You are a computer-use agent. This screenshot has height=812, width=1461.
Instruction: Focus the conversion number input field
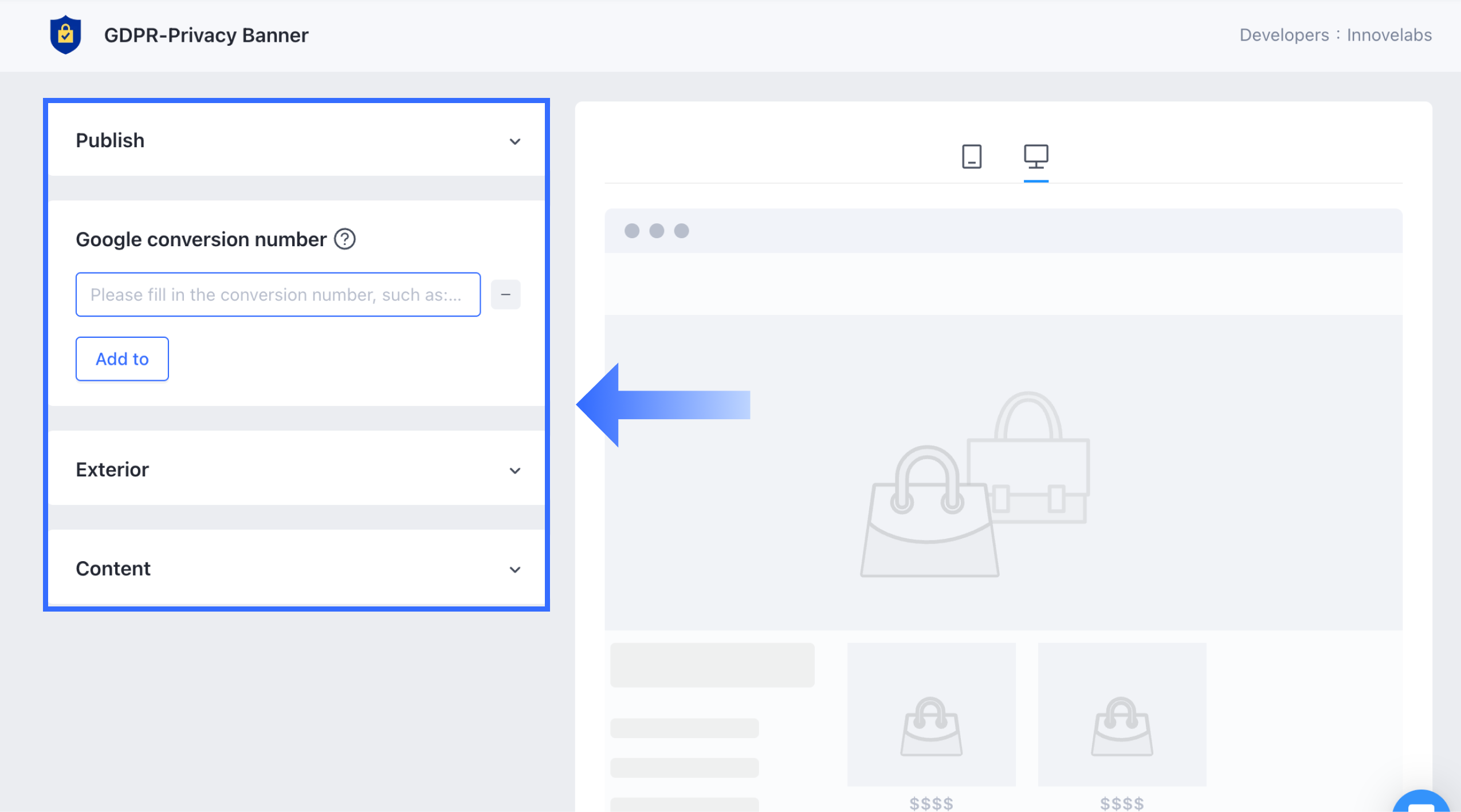pos(278,294)
